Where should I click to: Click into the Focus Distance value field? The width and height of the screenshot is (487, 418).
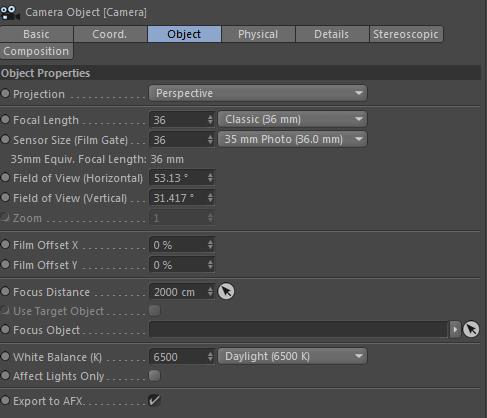[x=178, y=292]
